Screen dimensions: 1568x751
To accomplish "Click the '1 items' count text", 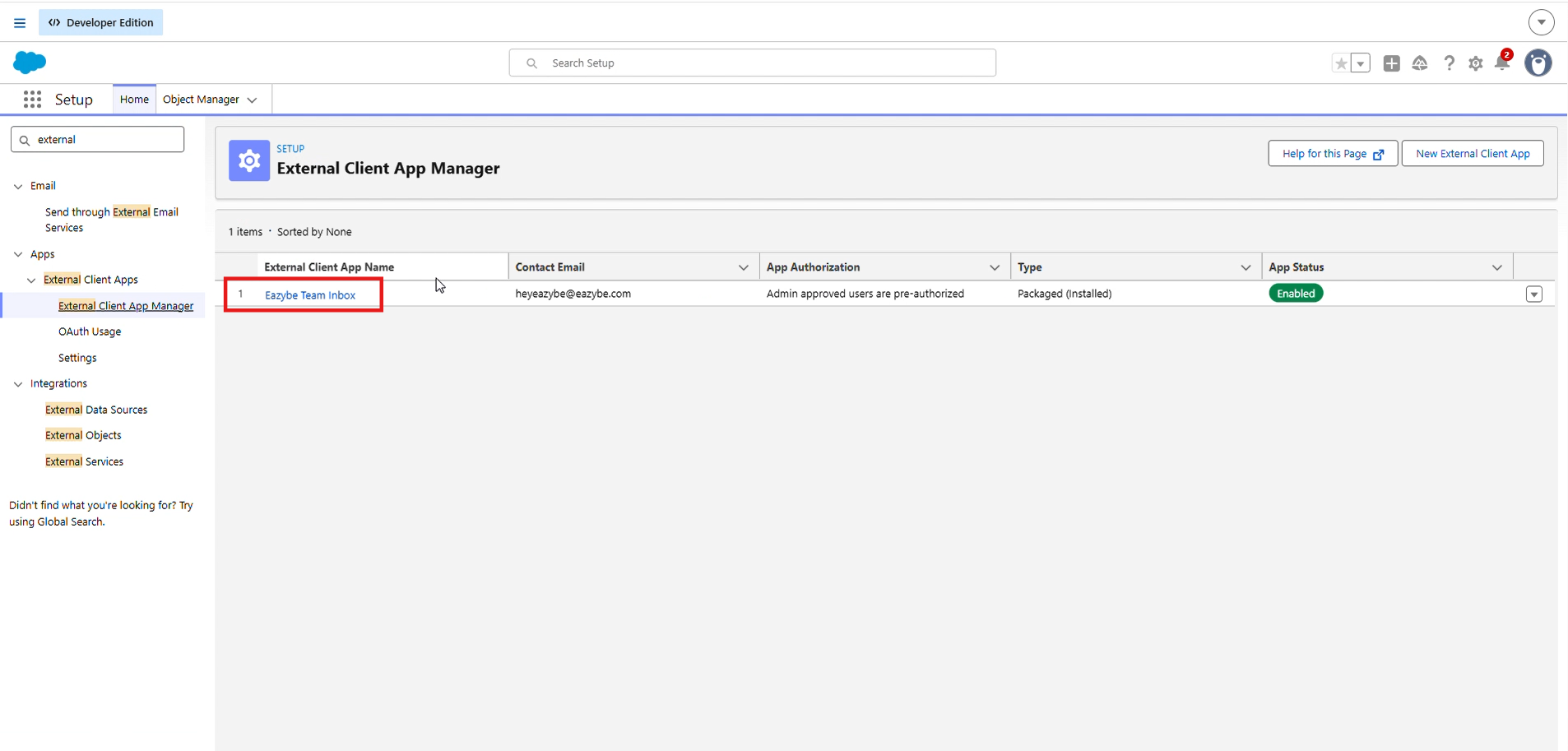I will tap(245, 232).
